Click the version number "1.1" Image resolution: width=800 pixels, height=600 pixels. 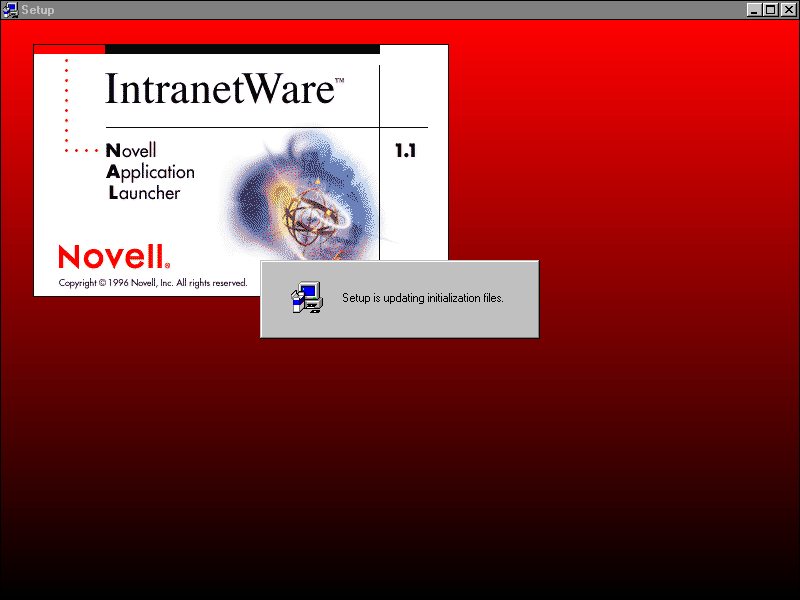(x=406, y=151)
